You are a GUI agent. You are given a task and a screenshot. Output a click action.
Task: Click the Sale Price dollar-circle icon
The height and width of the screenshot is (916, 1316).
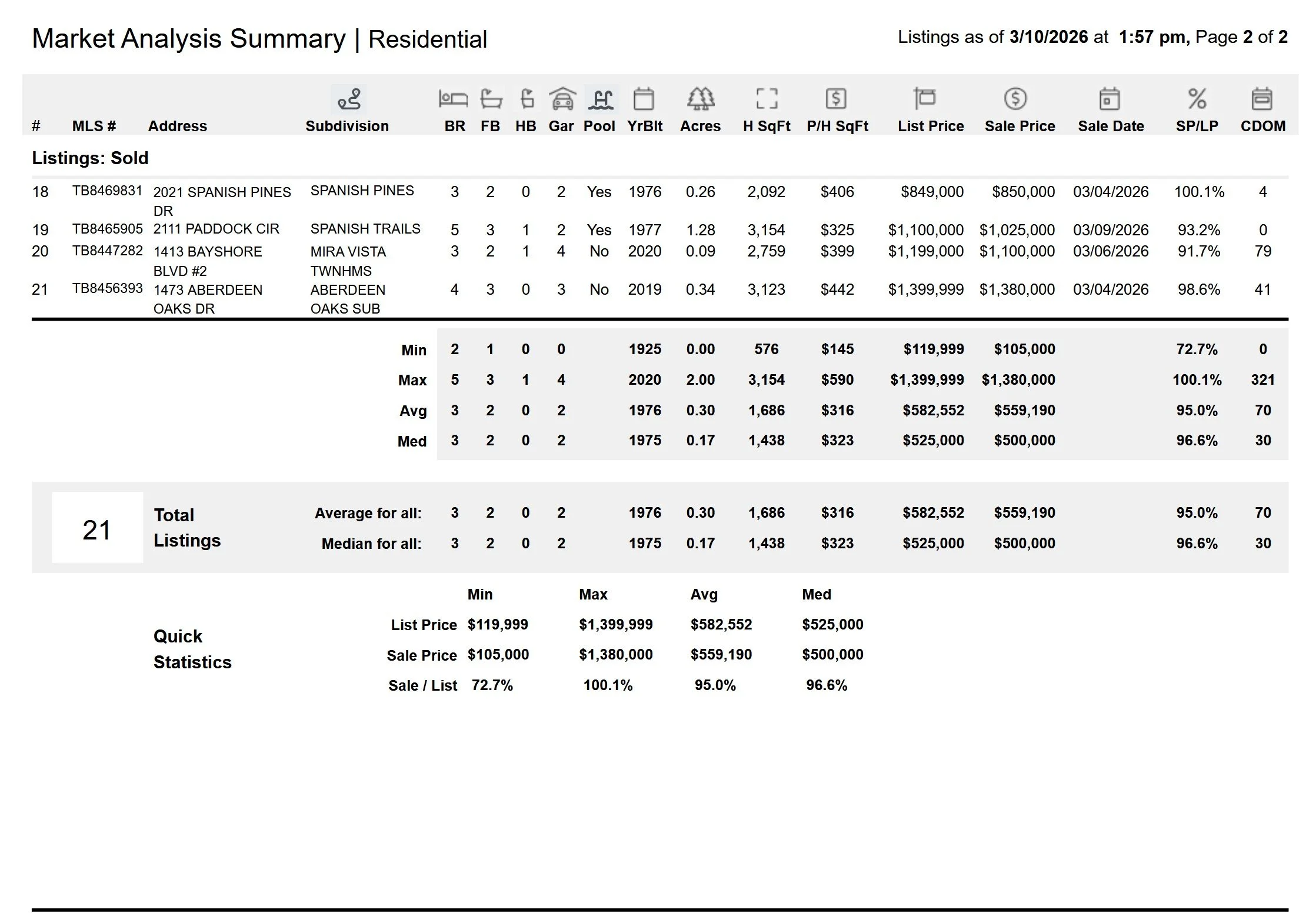[1015, 99]
